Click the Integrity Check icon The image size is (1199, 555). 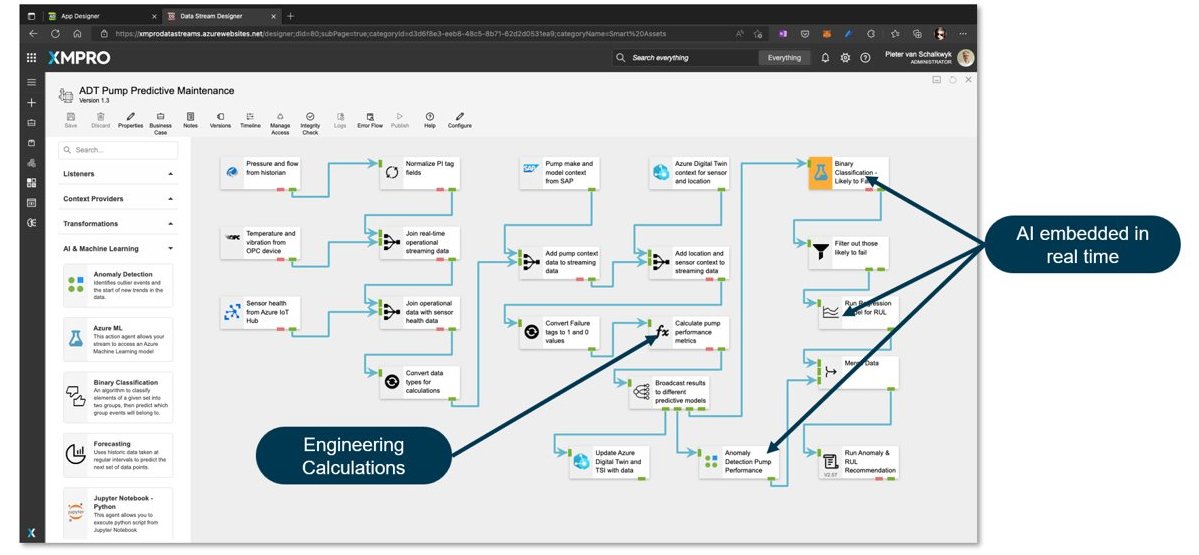(x=310, y=119)
